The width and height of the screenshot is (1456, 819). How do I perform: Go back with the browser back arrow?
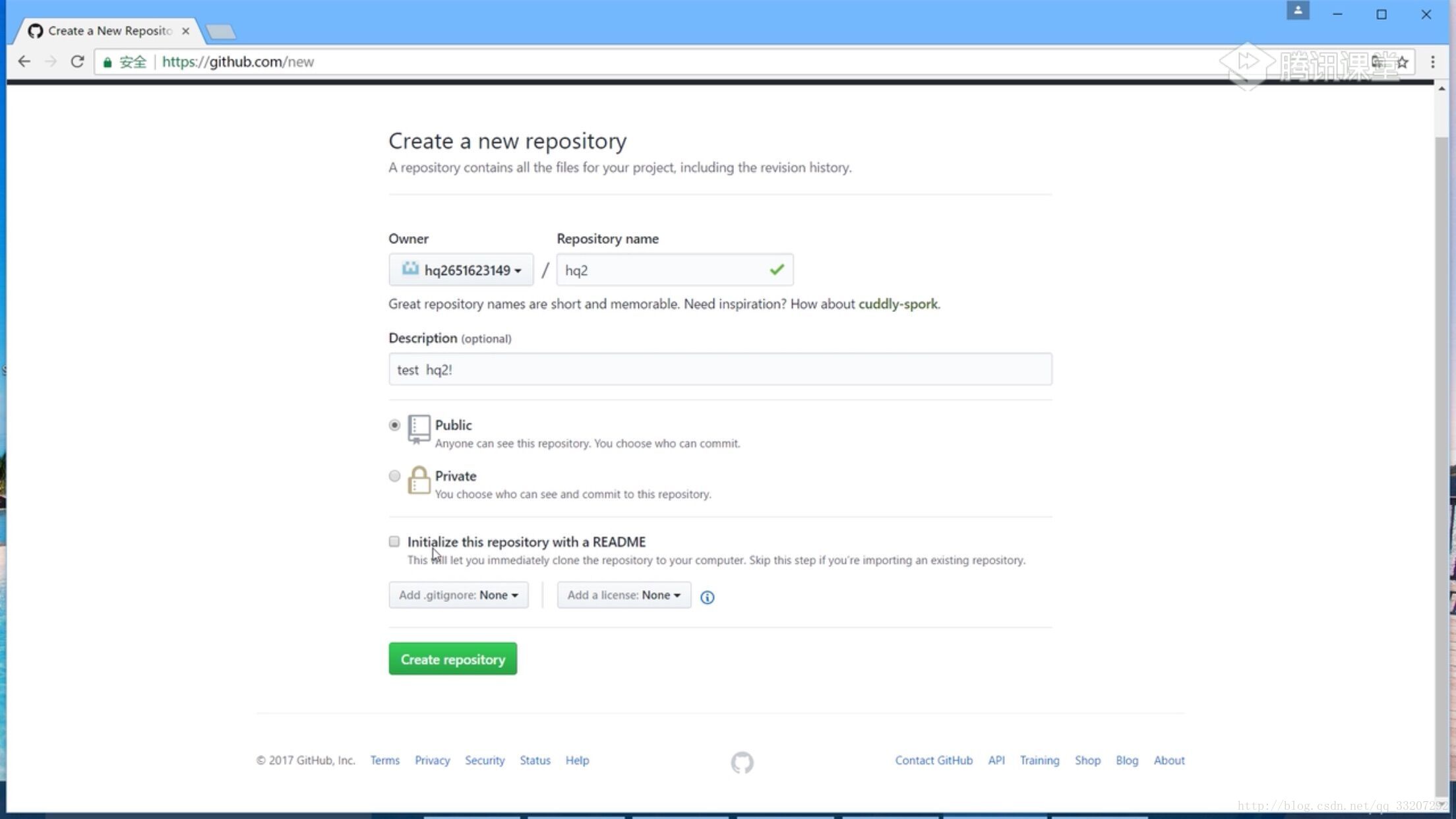[24, 61]
